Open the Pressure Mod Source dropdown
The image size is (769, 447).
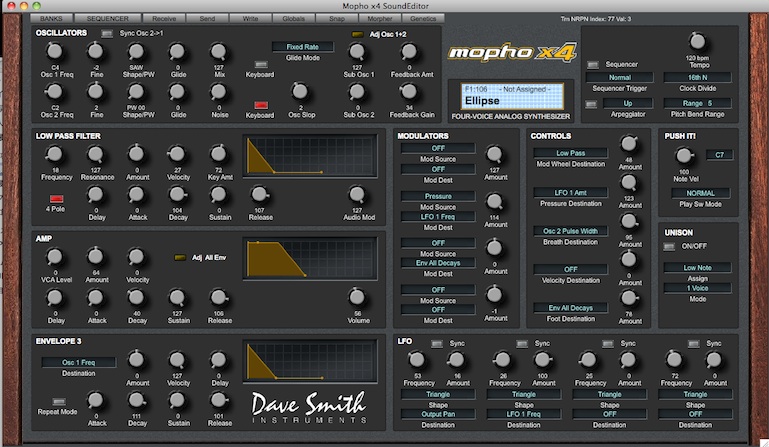coord(438,196)
